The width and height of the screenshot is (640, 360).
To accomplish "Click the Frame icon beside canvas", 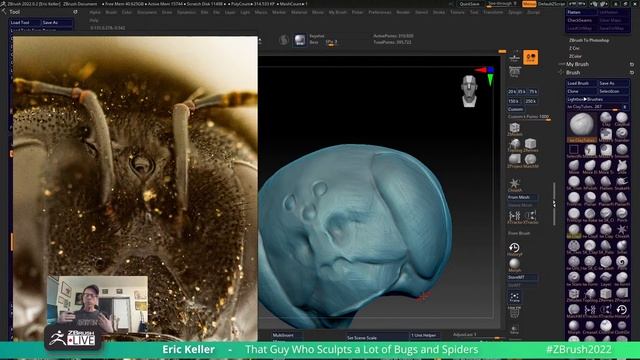I will [515, 297].
